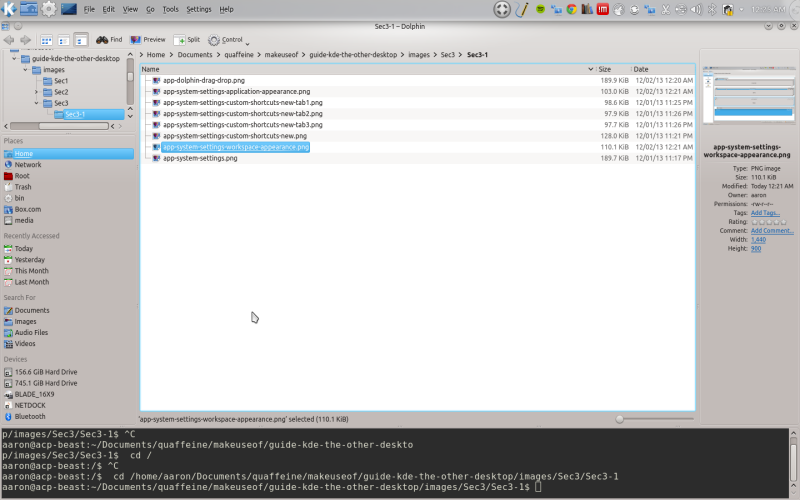Click quaffeine in the breadcrumb path
This screenshot has width=800, height=500.
(239, 55)
